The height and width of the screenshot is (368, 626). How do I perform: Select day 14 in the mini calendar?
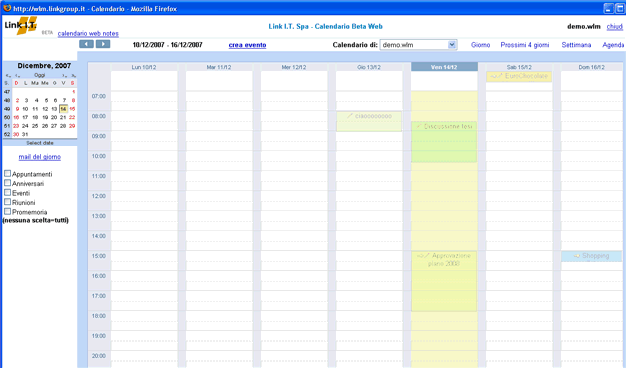[63, 109]
